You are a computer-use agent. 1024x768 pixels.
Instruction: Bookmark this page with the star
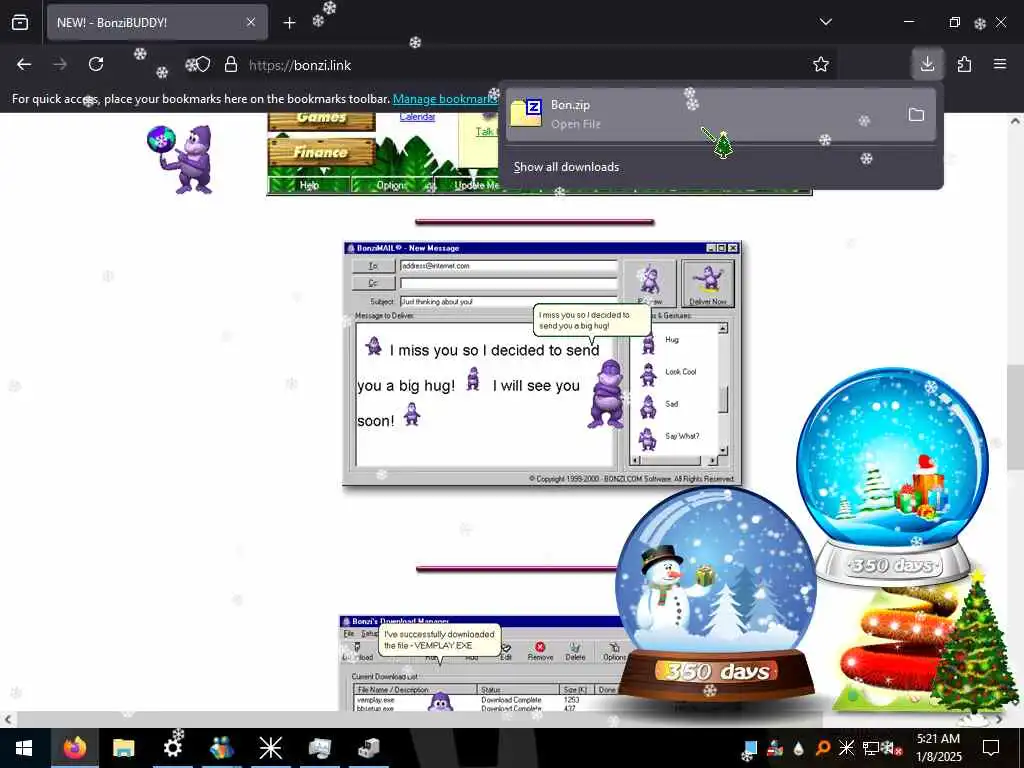click(821, 64)
